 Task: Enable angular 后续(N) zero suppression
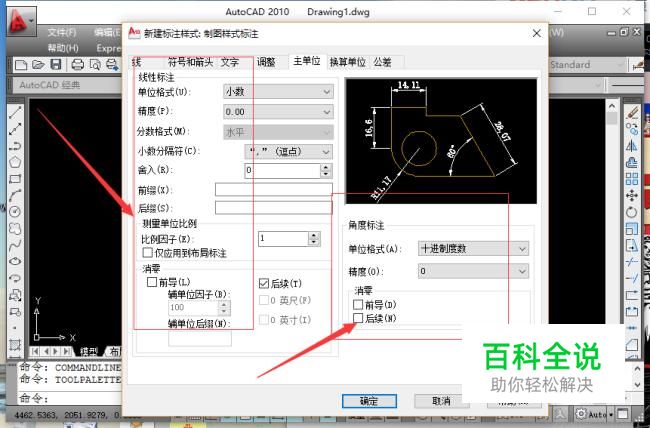click(358, 318)
